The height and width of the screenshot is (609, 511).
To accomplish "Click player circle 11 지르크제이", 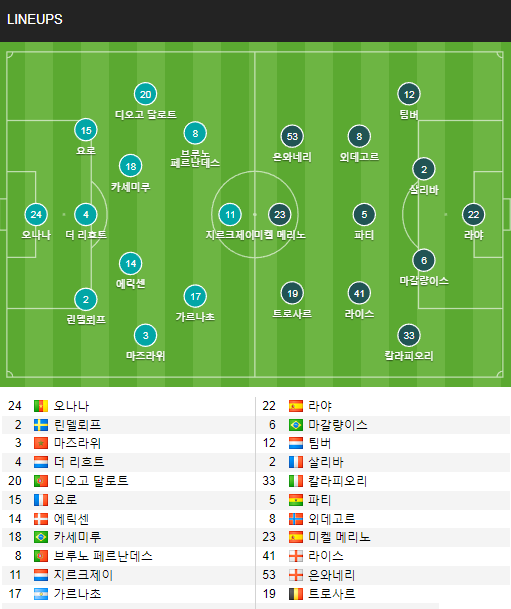I will pyautogui.click(x=230, y=214).
